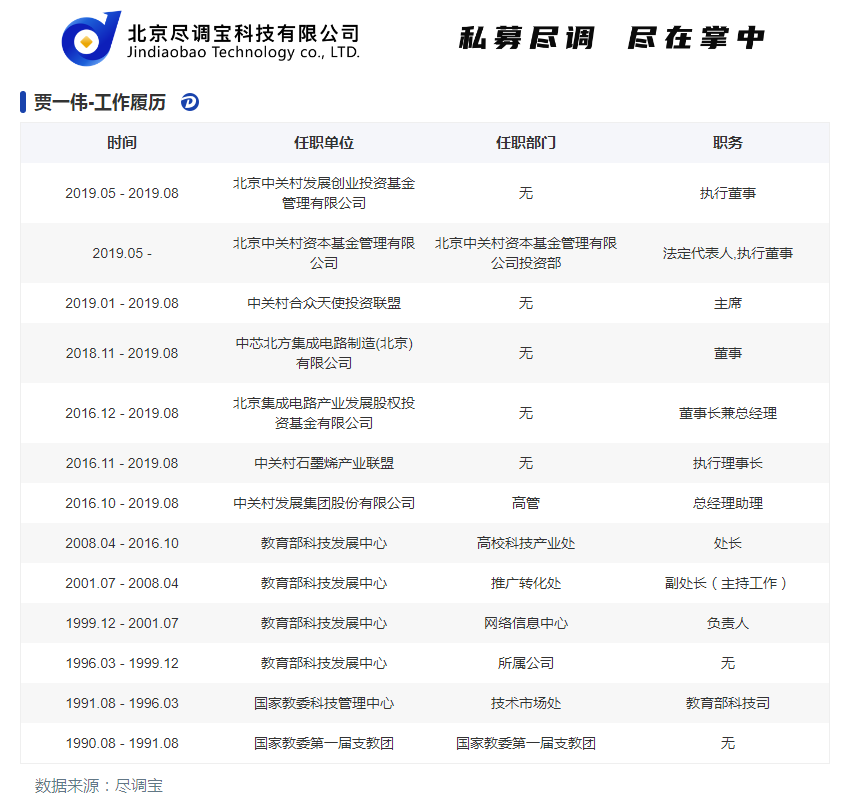Screen dimensions: 850x805
Task: Click the 私募尽调 尽在掌中 slogan
Action: pyautogui.click(x=612, y=38)
